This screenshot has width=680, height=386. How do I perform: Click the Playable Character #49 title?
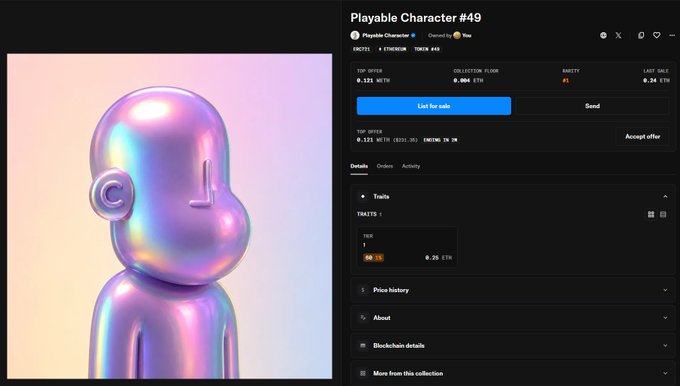point(415,18)
